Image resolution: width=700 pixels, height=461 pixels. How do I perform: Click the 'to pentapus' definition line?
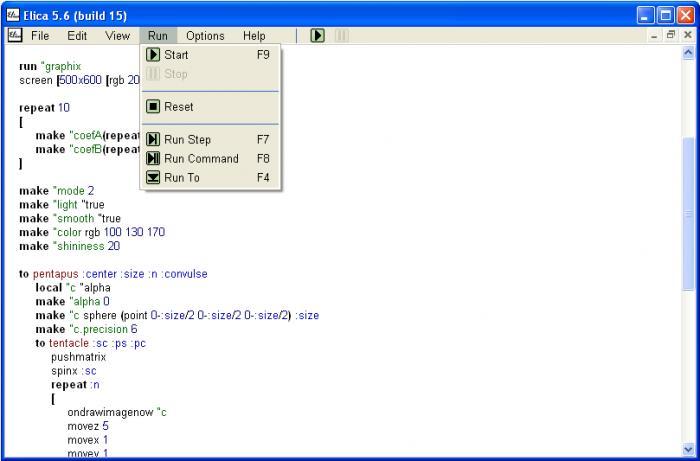(113, 274)
